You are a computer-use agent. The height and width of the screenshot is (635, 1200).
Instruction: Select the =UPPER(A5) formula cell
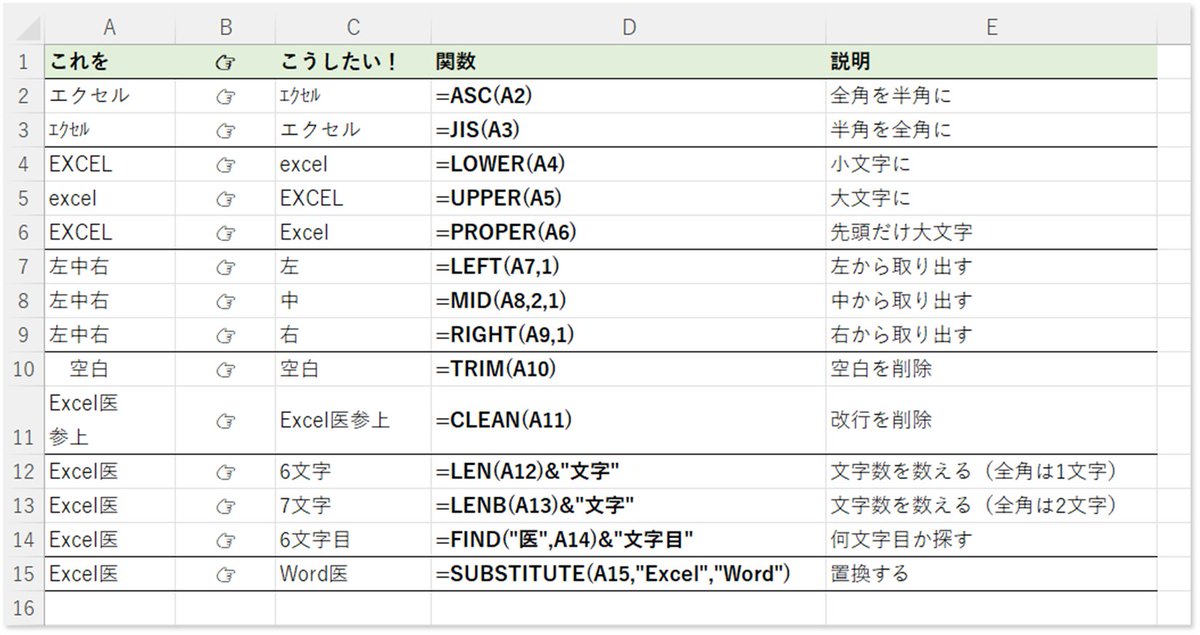(x=628, y=198)
